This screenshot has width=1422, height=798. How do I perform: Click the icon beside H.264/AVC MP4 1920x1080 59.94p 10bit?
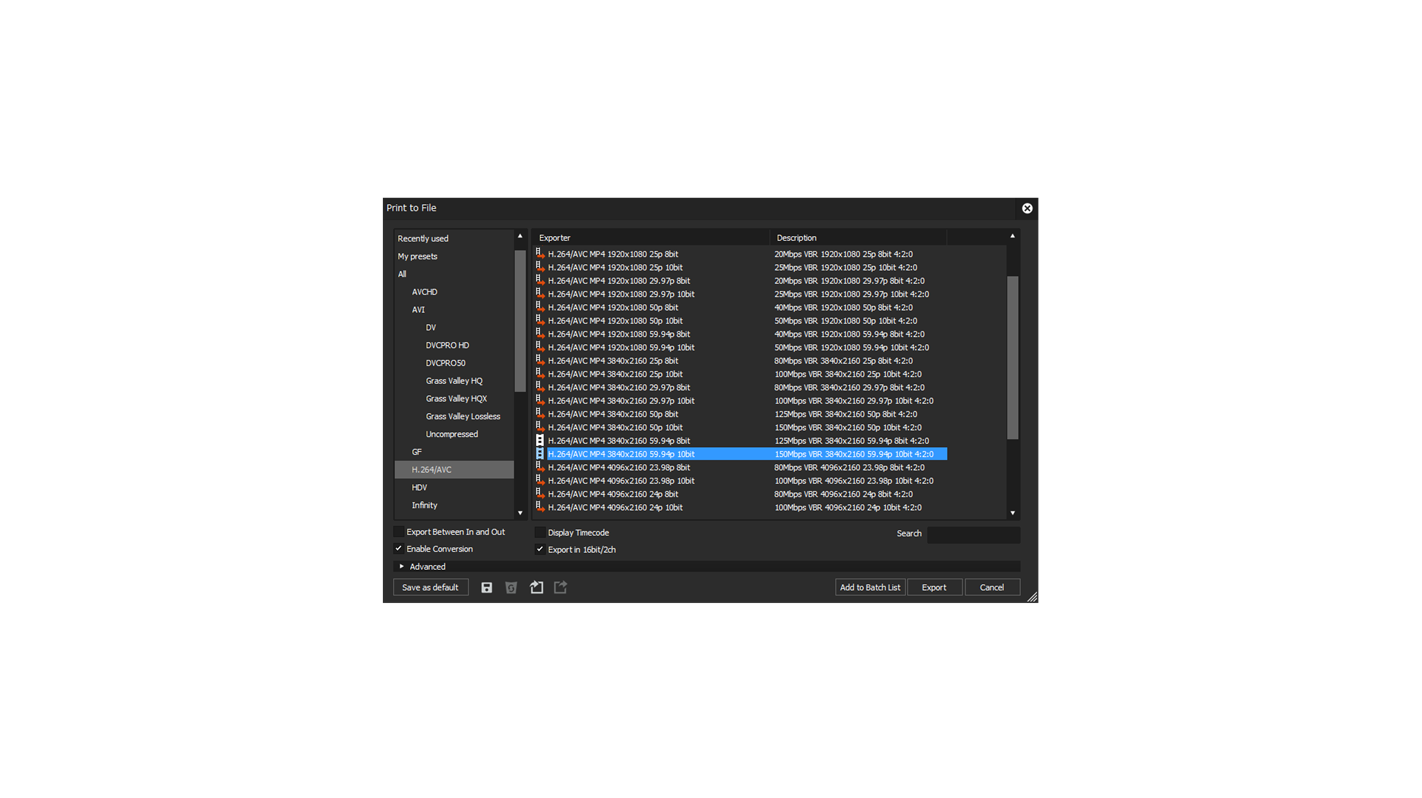[540, 347]
